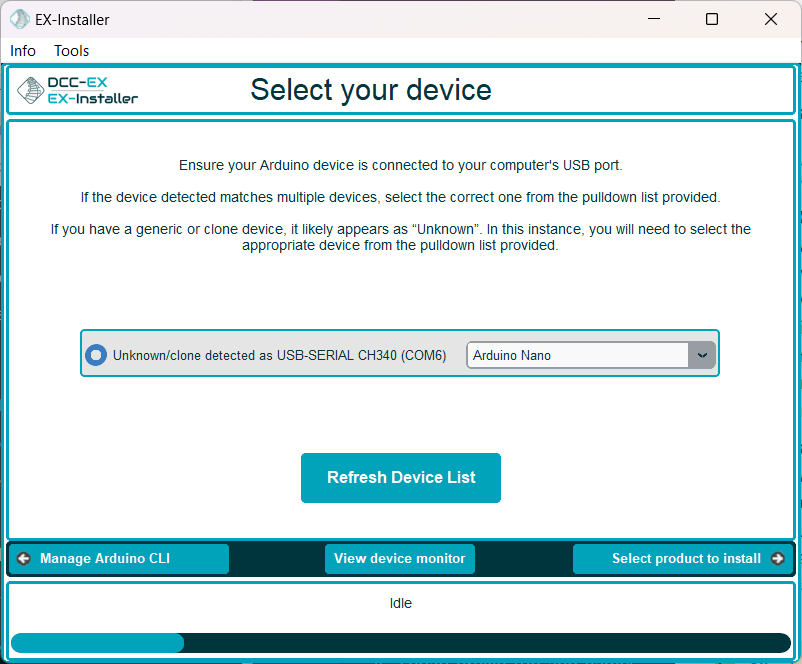This screenshot has width=802, height=664.
Task: Click the right arrow icon beside Select product
Action: [x=778, y=559]
